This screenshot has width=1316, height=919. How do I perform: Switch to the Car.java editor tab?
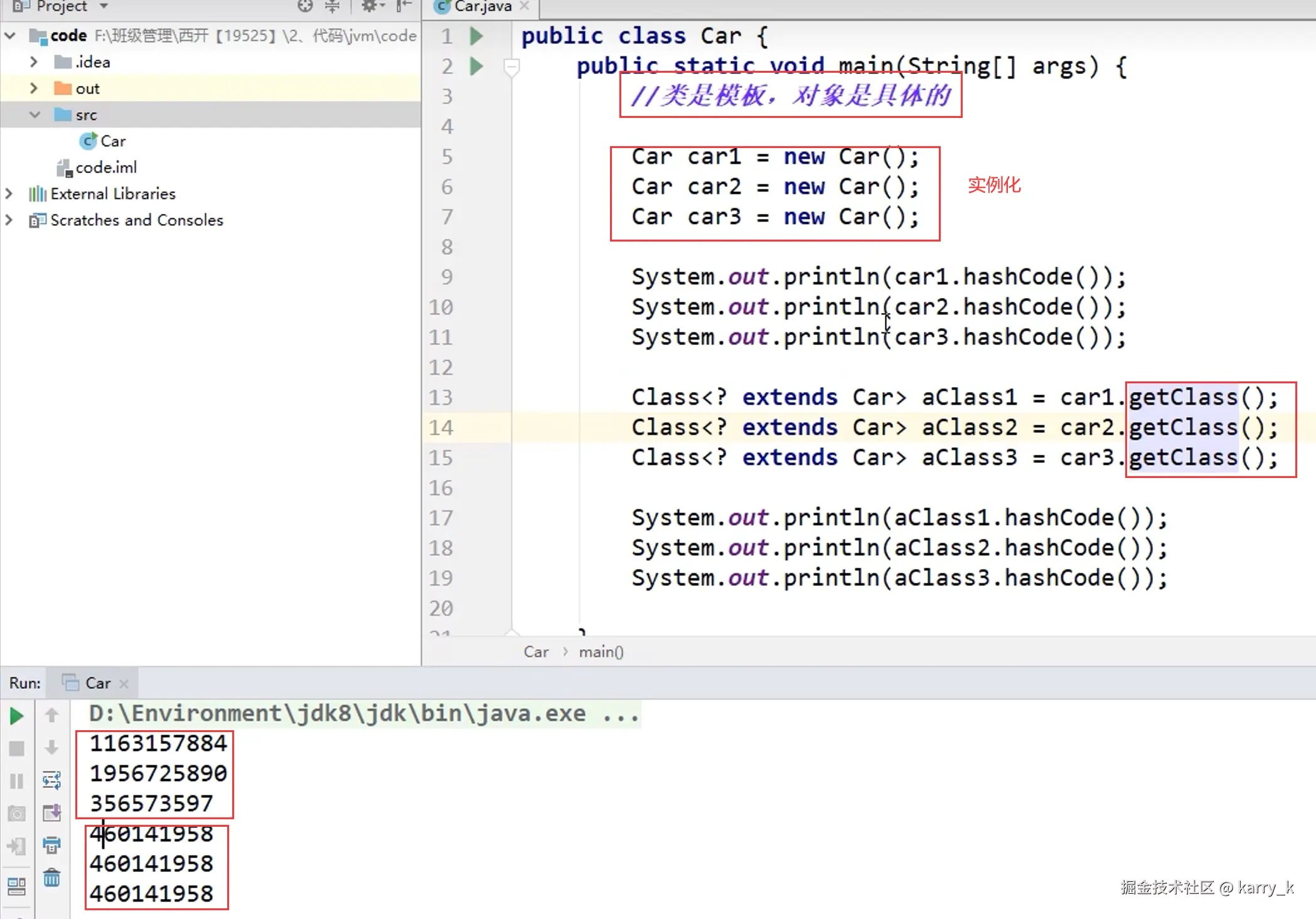click(x=483, y=6)
